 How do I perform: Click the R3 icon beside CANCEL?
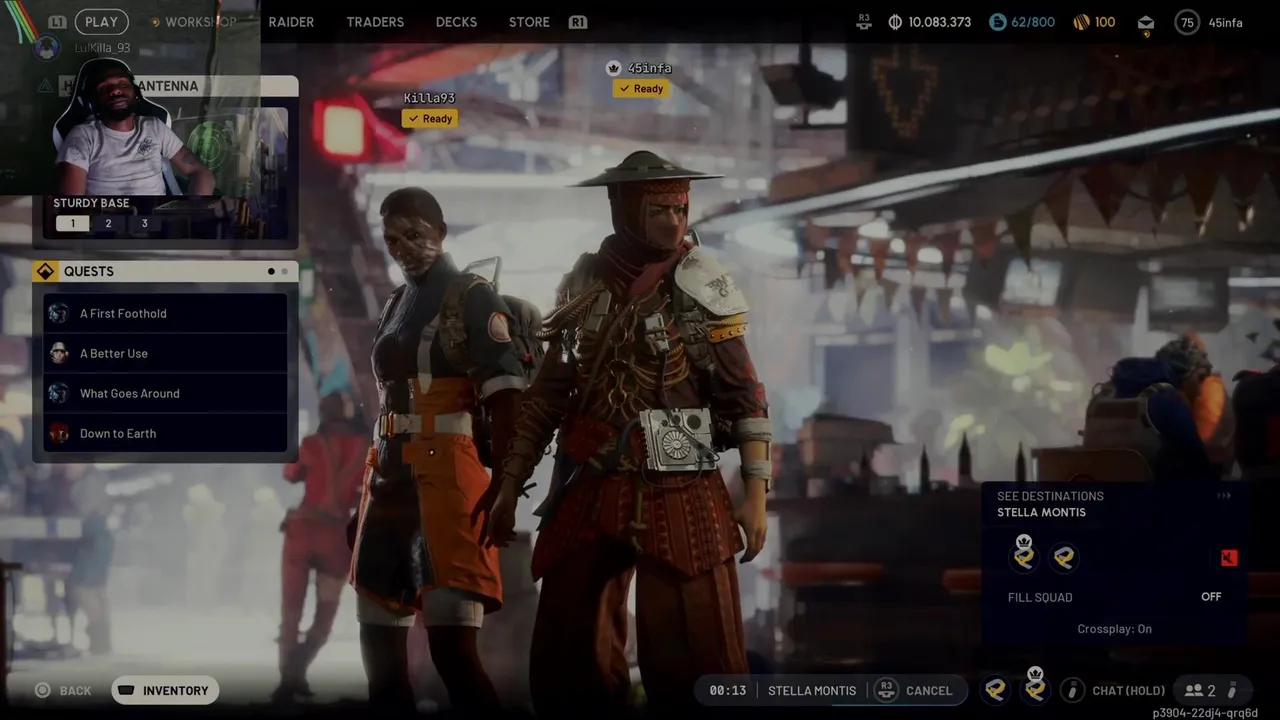pyautogui.click(x=885, y=690)
